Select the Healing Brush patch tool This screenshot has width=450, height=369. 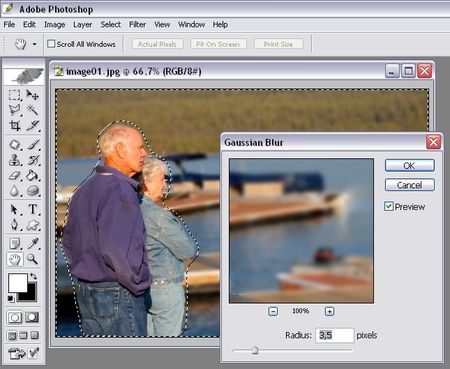[x=14, y=145]
